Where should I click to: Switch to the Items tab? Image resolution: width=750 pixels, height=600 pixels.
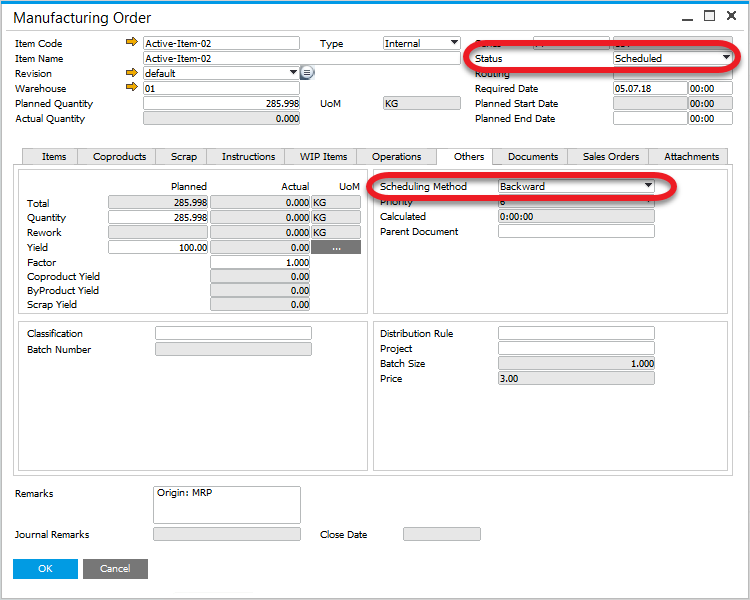(54, 157)
